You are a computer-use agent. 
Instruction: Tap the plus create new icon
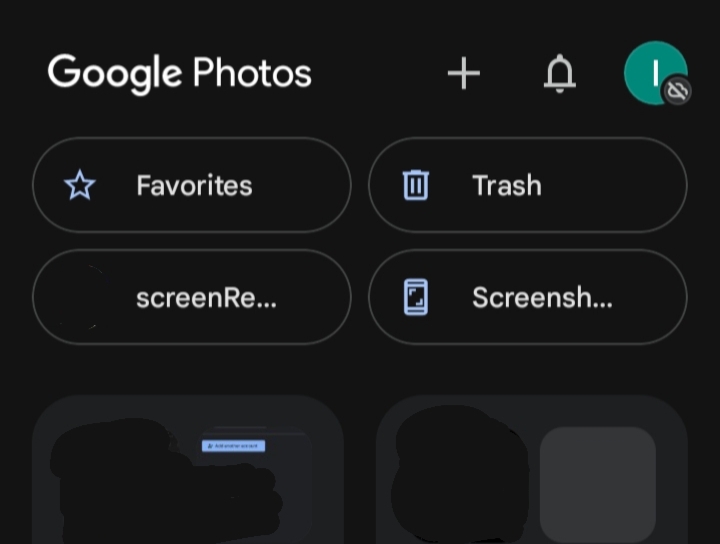point(464,73)
